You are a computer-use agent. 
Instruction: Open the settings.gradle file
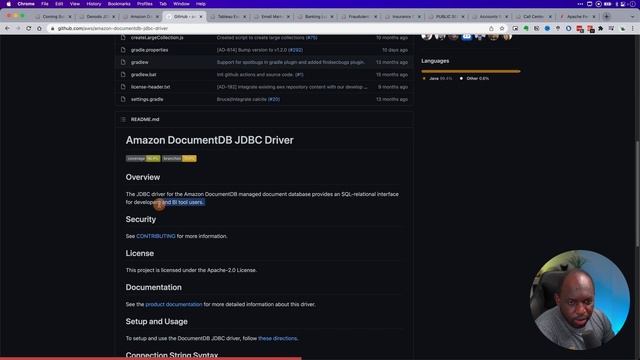pos(147,99)
